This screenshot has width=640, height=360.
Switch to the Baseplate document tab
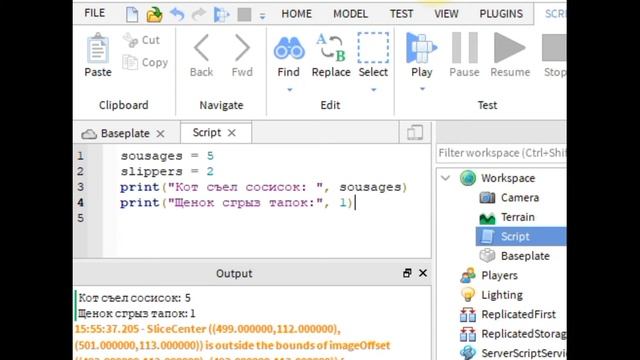click(125, 133)
